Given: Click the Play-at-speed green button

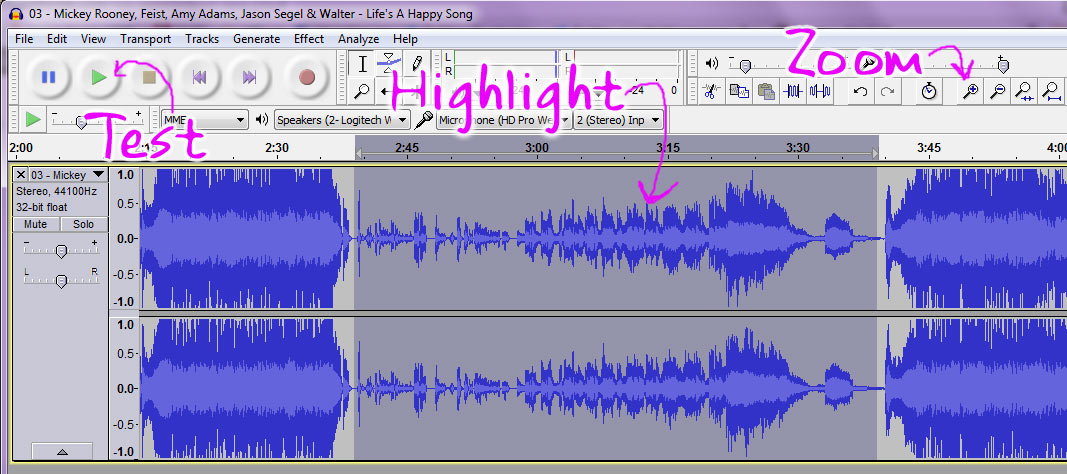Looking at the screenshot, I should point(32,120).
